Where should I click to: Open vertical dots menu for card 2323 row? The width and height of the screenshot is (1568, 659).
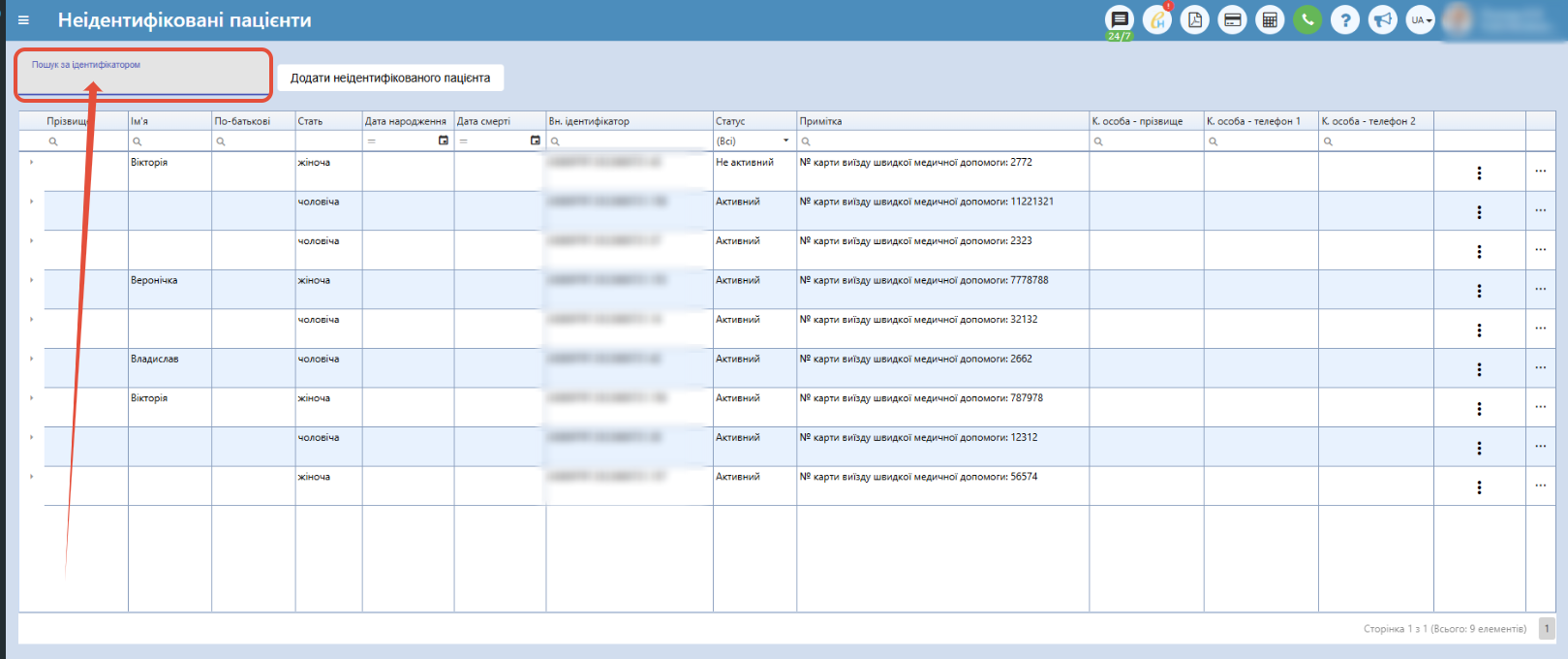(1479, 251)
